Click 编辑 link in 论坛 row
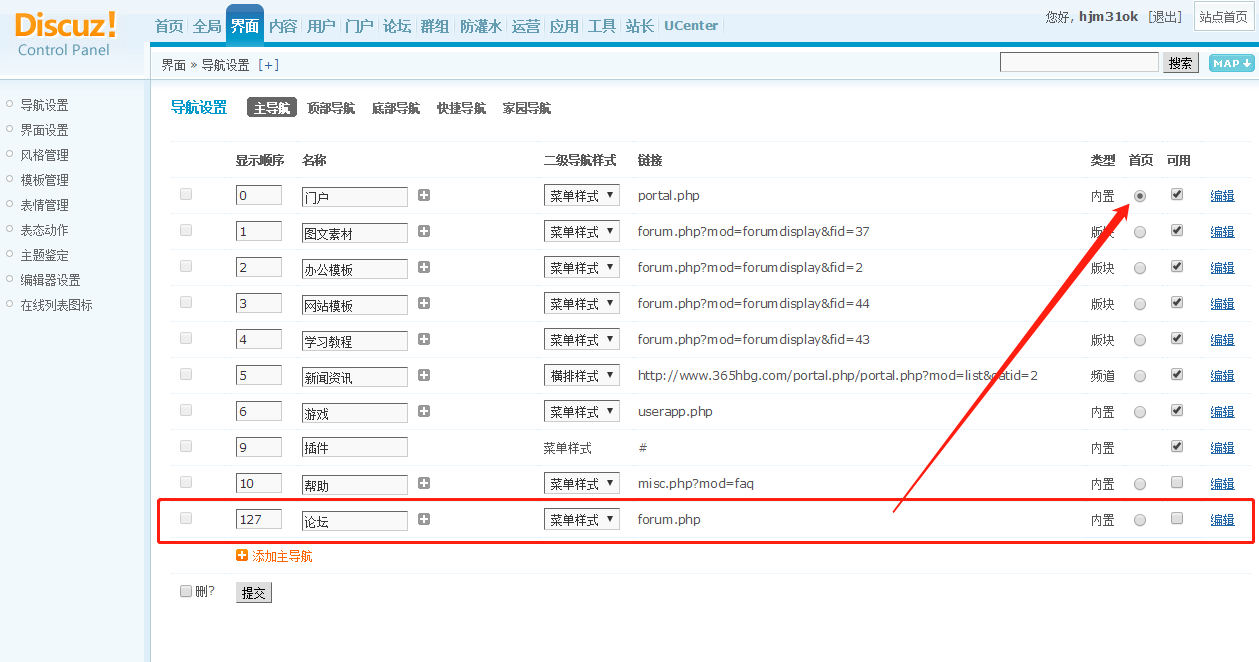 coord(1222,520)
